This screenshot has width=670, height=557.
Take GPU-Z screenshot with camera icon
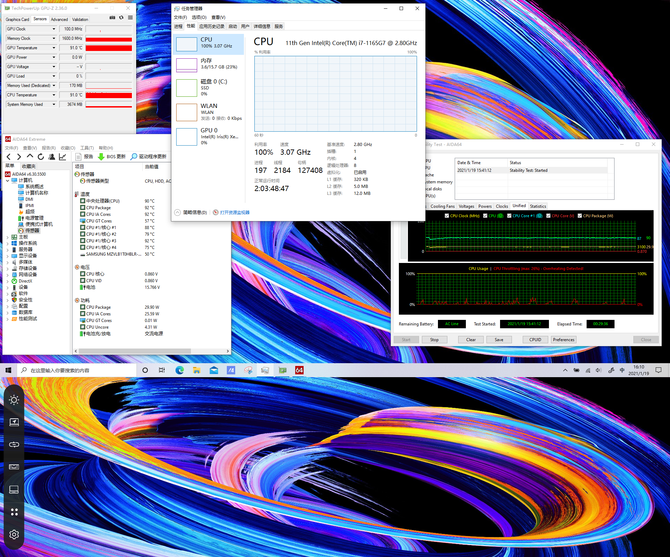click(x=112, y=18)
